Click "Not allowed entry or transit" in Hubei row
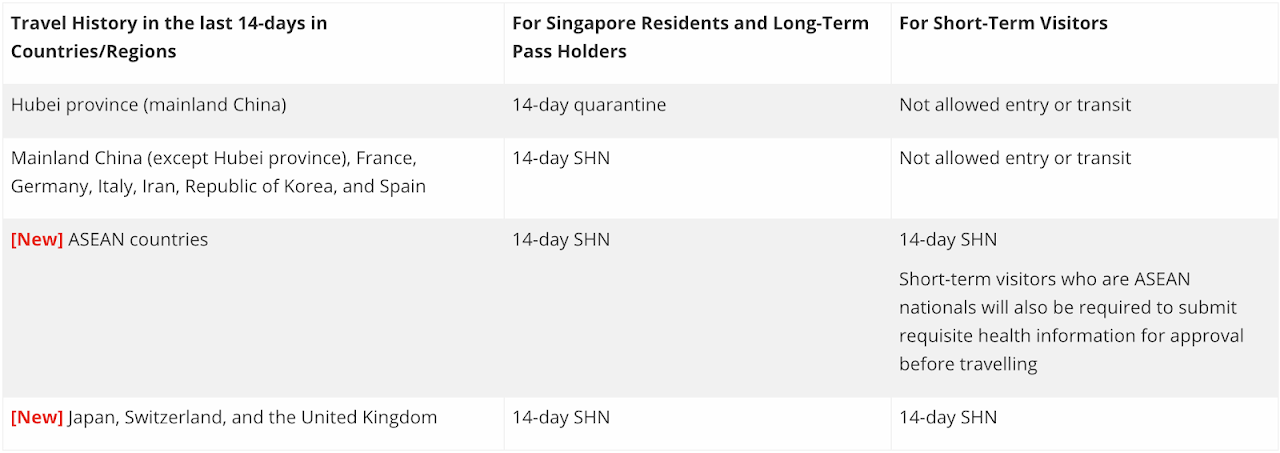This screenshot has width=1280, height=453. (1015, 104)
